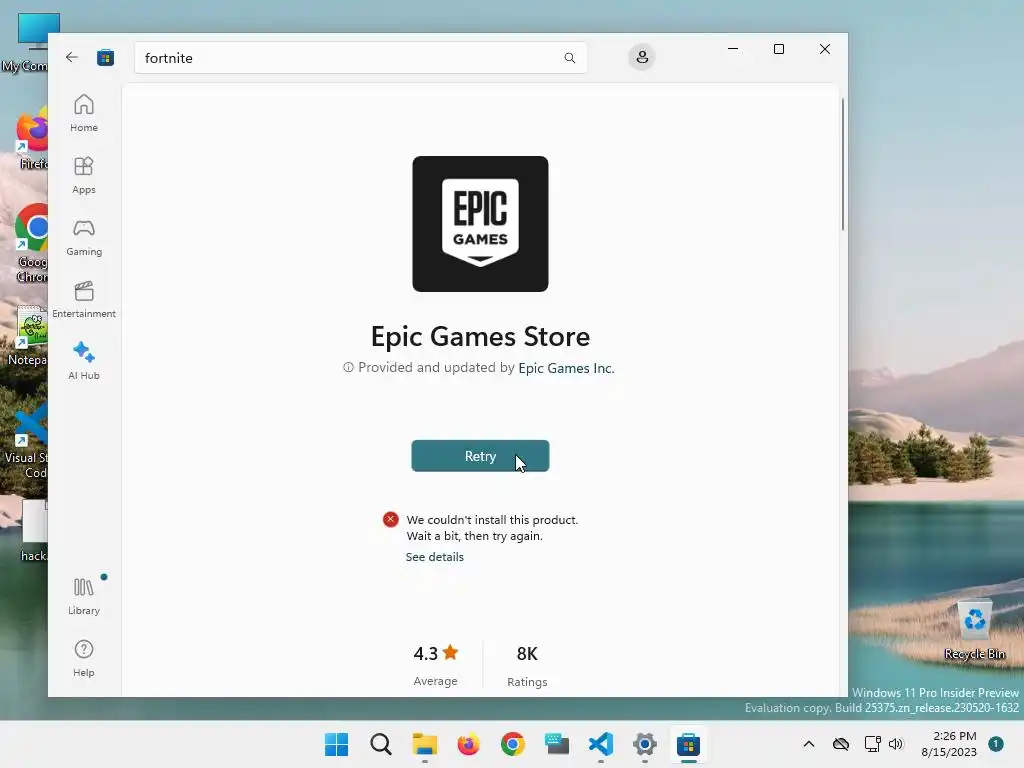Open AI Hub in sidebar
1024x768 pixels.
[x=84, y=360]
